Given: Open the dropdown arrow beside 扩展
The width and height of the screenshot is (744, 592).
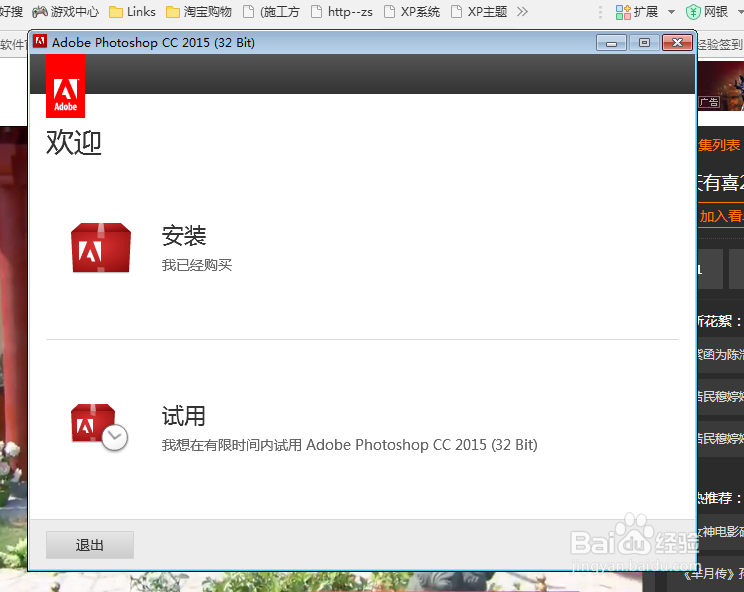Looking at the screenshot, I should point(671,12).
